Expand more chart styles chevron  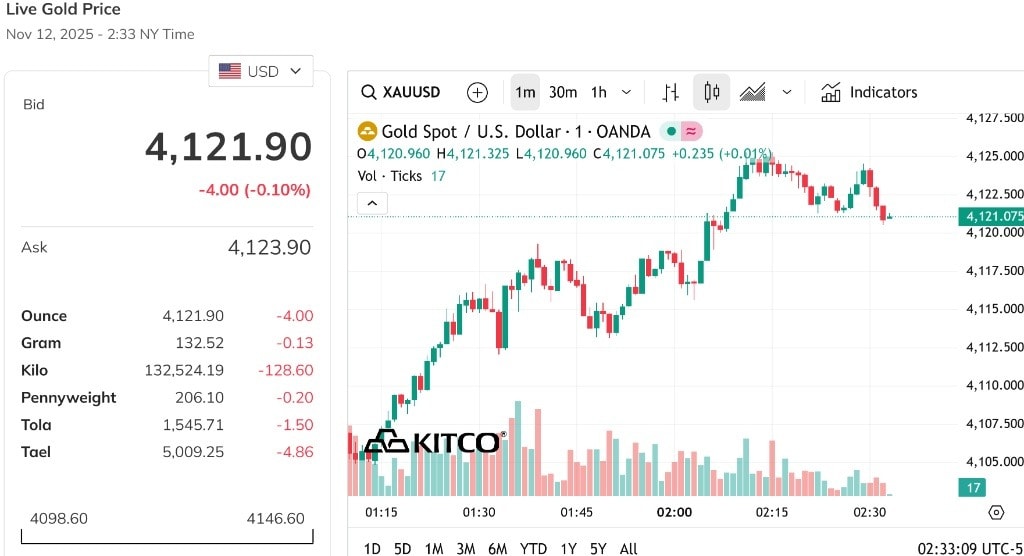click(x=786, y=92)
